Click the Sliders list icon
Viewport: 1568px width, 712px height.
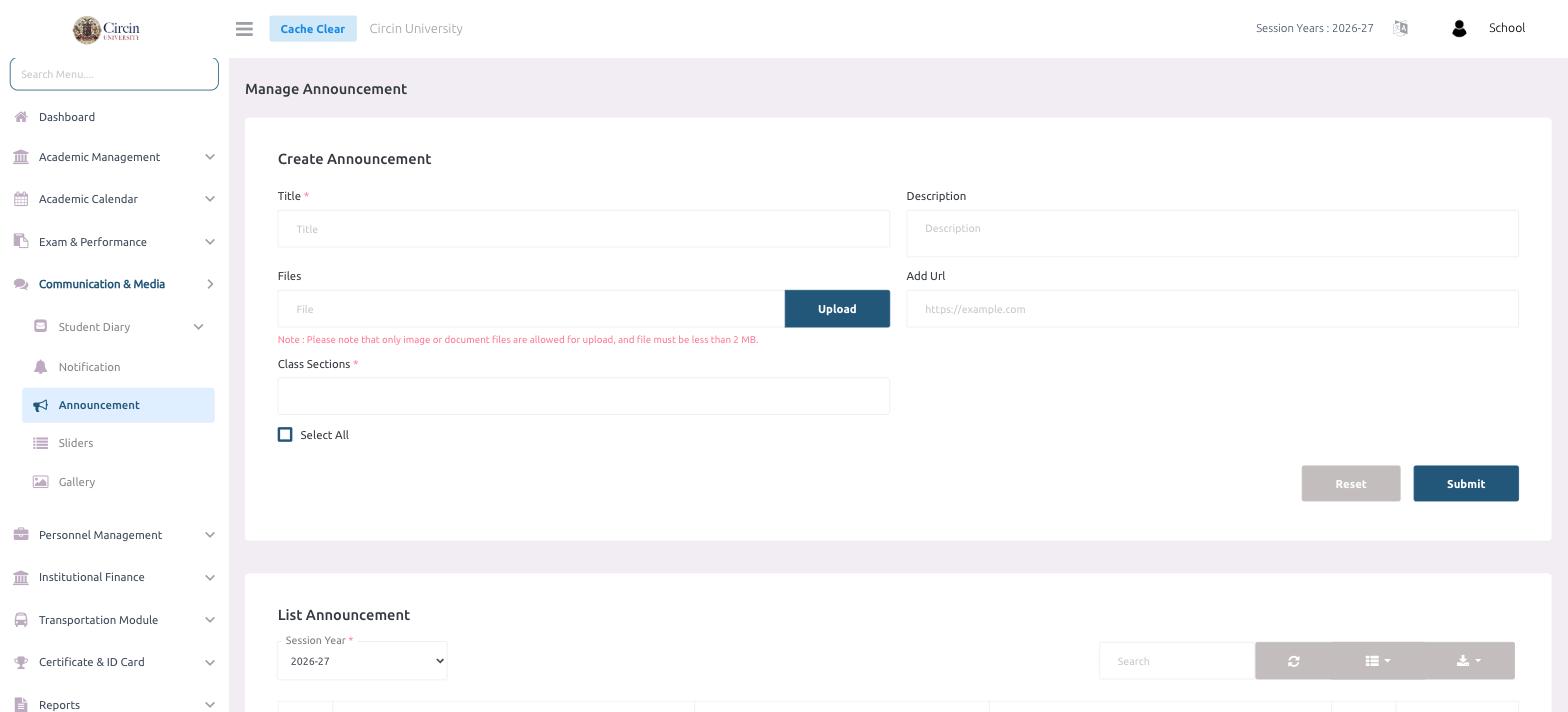click(40, 443)
